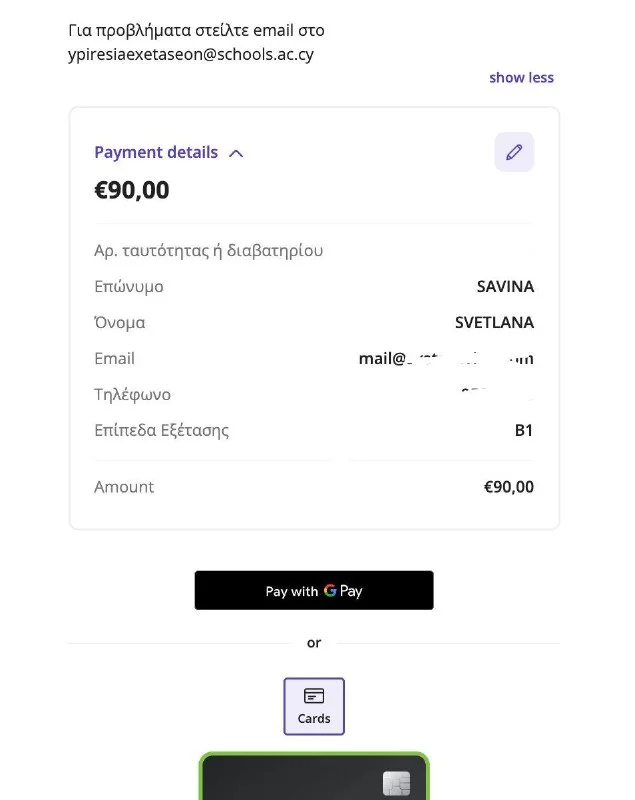Click the Επώνυμο field label
This screenshot has height=800, width=635.
tap(128, 287)
